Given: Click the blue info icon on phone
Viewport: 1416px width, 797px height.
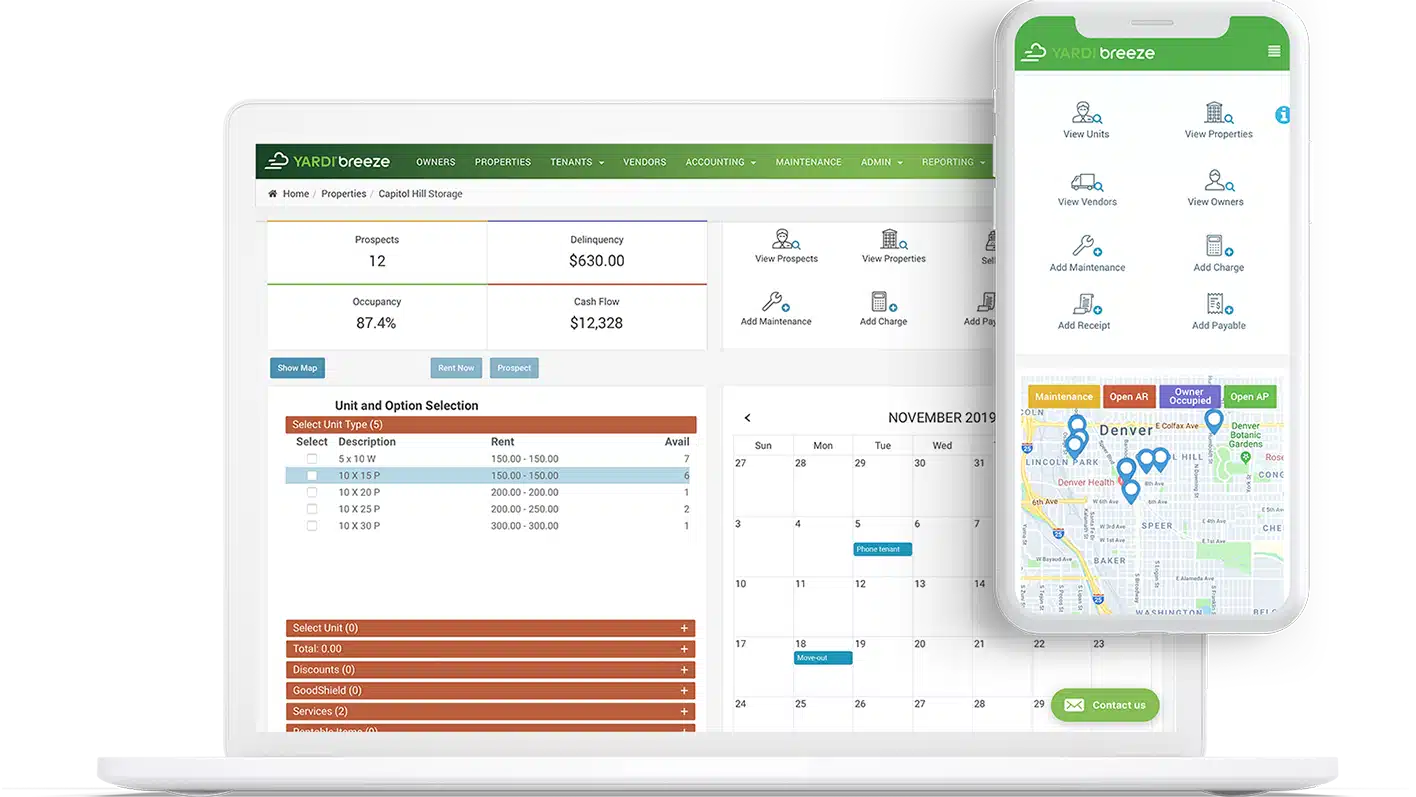Looking at the screenshot, I should [1283, 115].
